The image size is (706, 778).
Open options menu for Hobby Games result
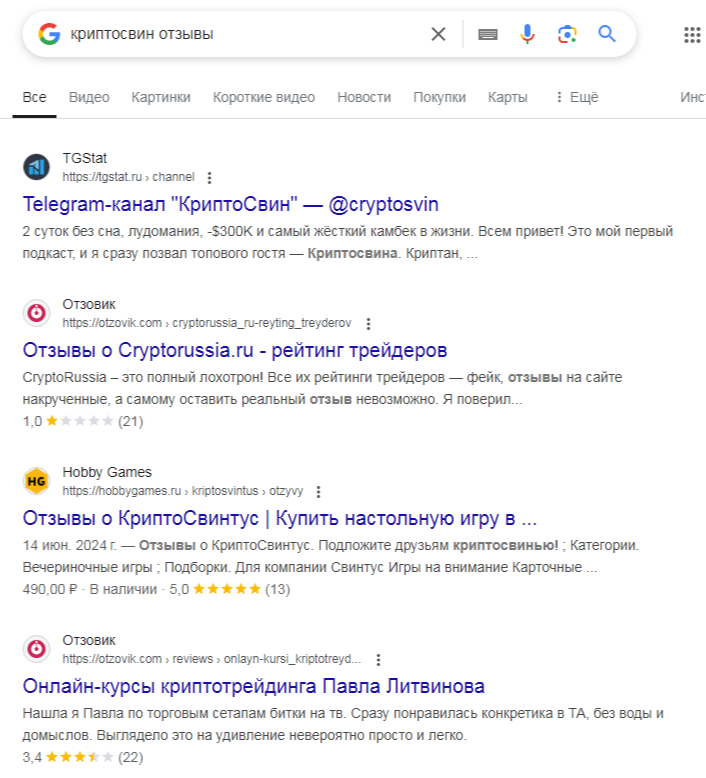318,492
